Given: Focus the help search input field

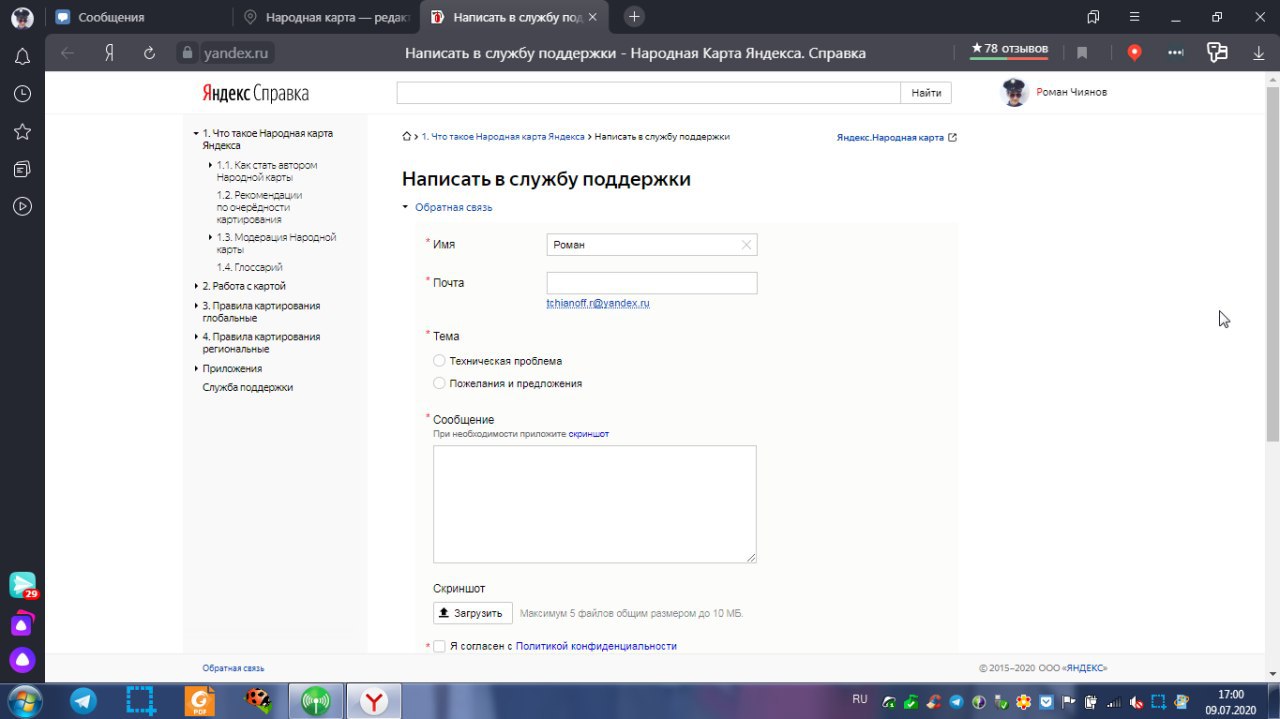Looking at the screenshot, I should pyautogui.click(x=649, y=93).
